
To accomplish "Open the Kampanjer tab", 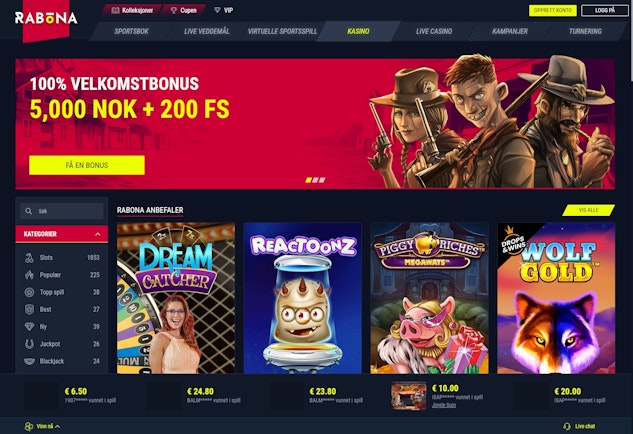I will pyautogui.click(x=509, y=31).
